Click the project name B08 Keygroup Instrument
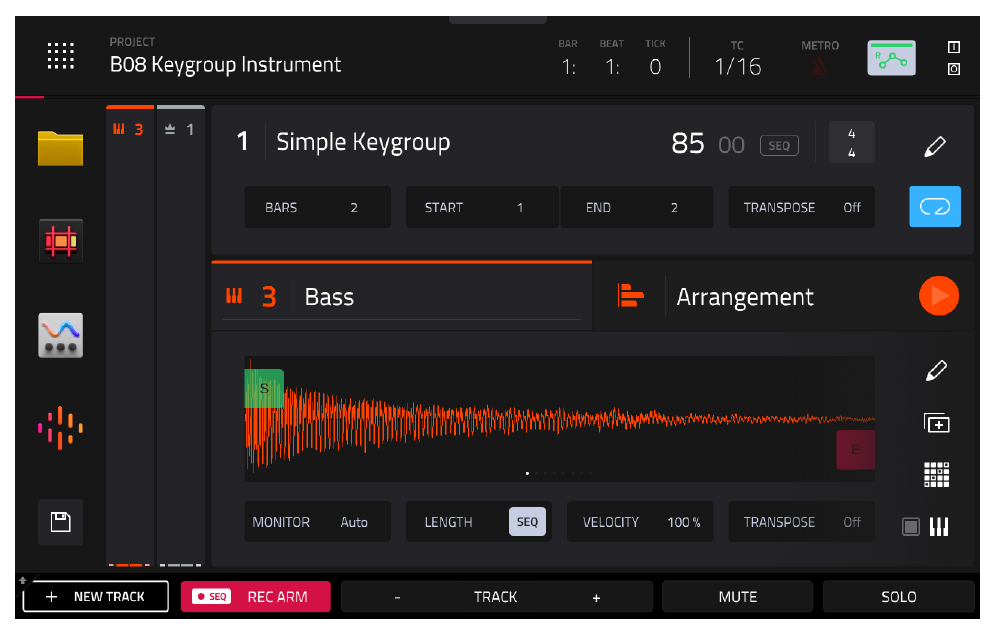This screenshot has width=996, height=636. [x=225, y=64]
